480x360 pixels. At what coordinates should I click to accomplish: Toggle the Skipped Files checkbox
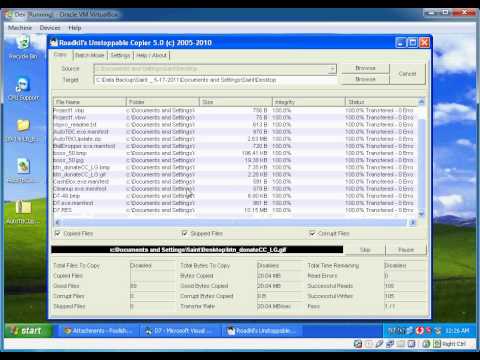(x=184, y=233)
